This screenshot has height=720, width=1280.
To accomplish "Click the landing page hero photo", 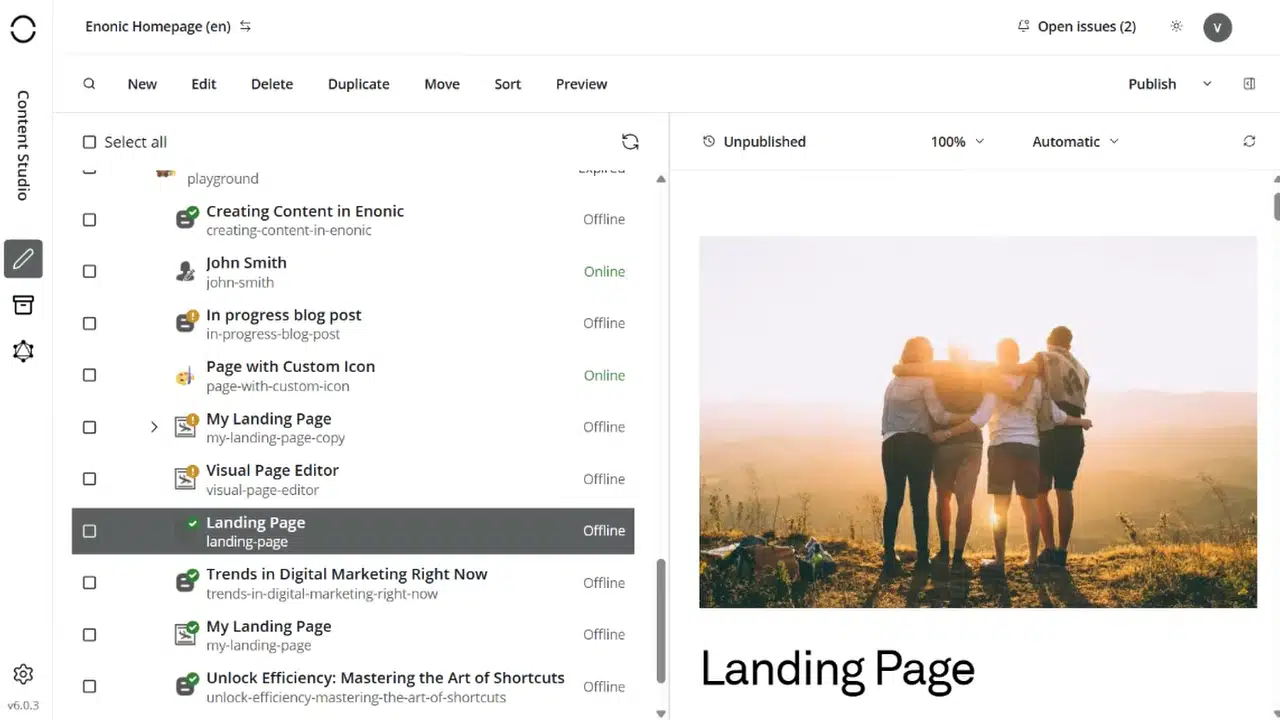I will tap(978, 422).
